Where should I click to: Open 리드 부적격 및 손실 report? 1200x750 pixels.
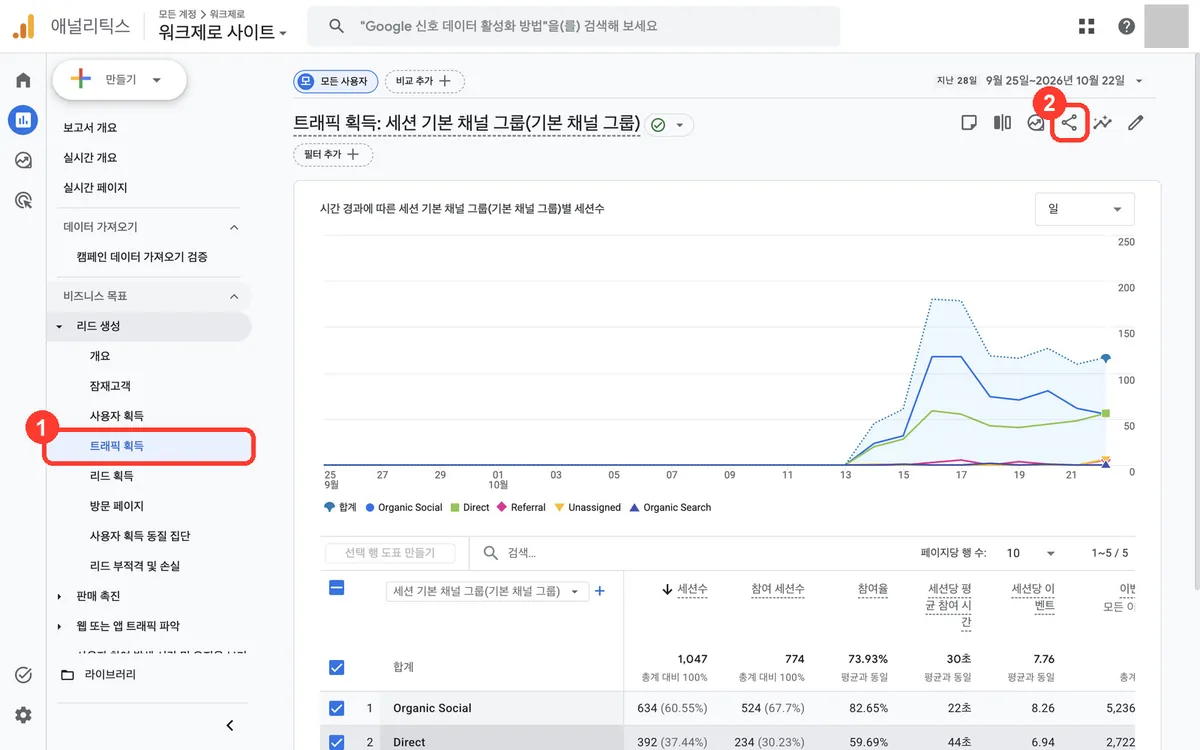135,566
